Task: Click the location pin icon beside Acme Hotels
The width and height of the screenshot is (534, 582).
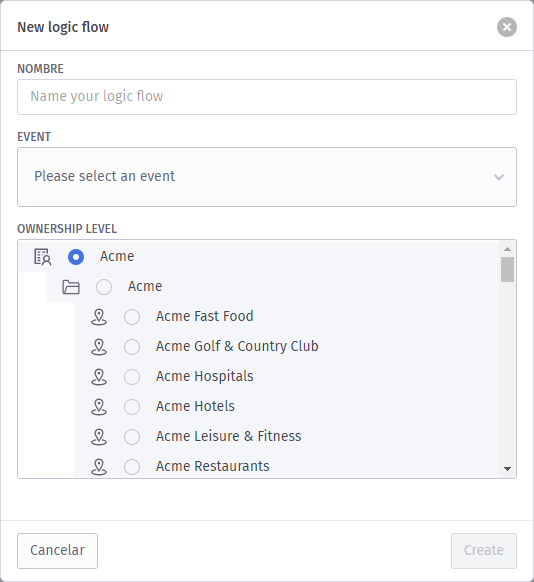Action: tap(99, 407)
